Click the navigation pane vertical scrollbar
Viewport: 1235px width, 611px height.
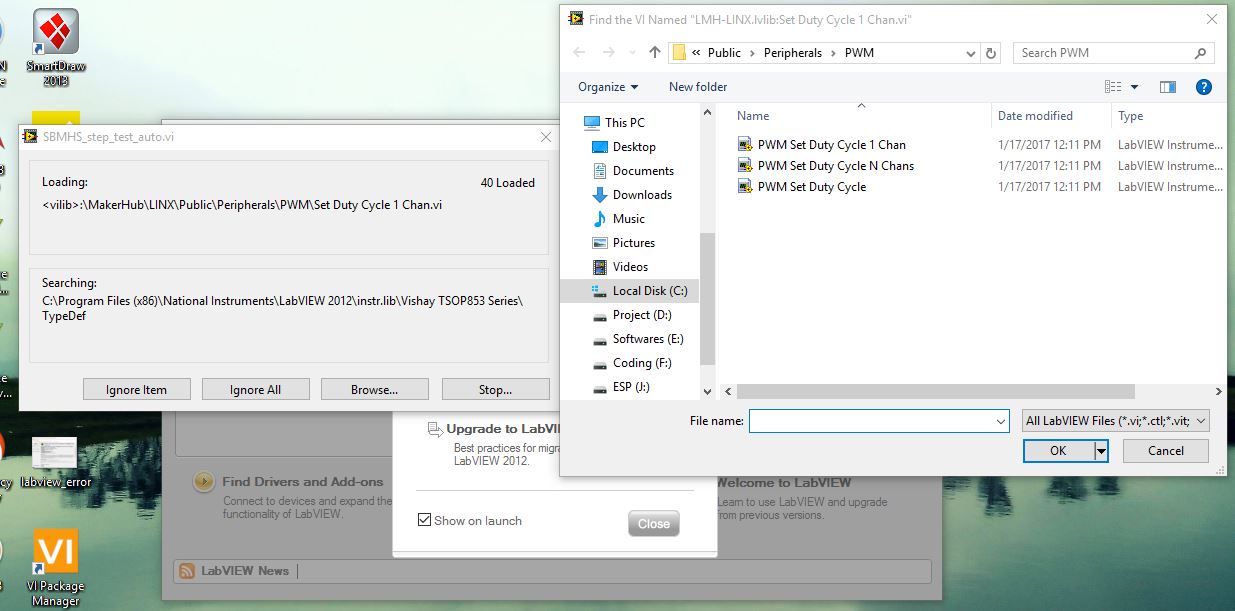[x=707, y=300]
